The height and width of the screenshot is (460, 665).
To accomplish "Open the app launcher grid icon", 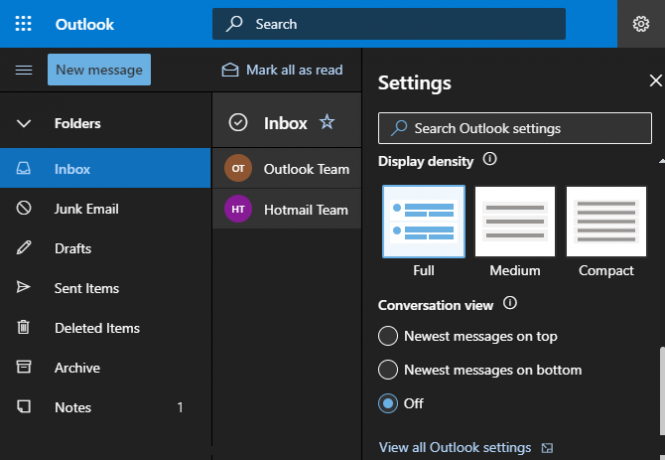I will point(23,24).
